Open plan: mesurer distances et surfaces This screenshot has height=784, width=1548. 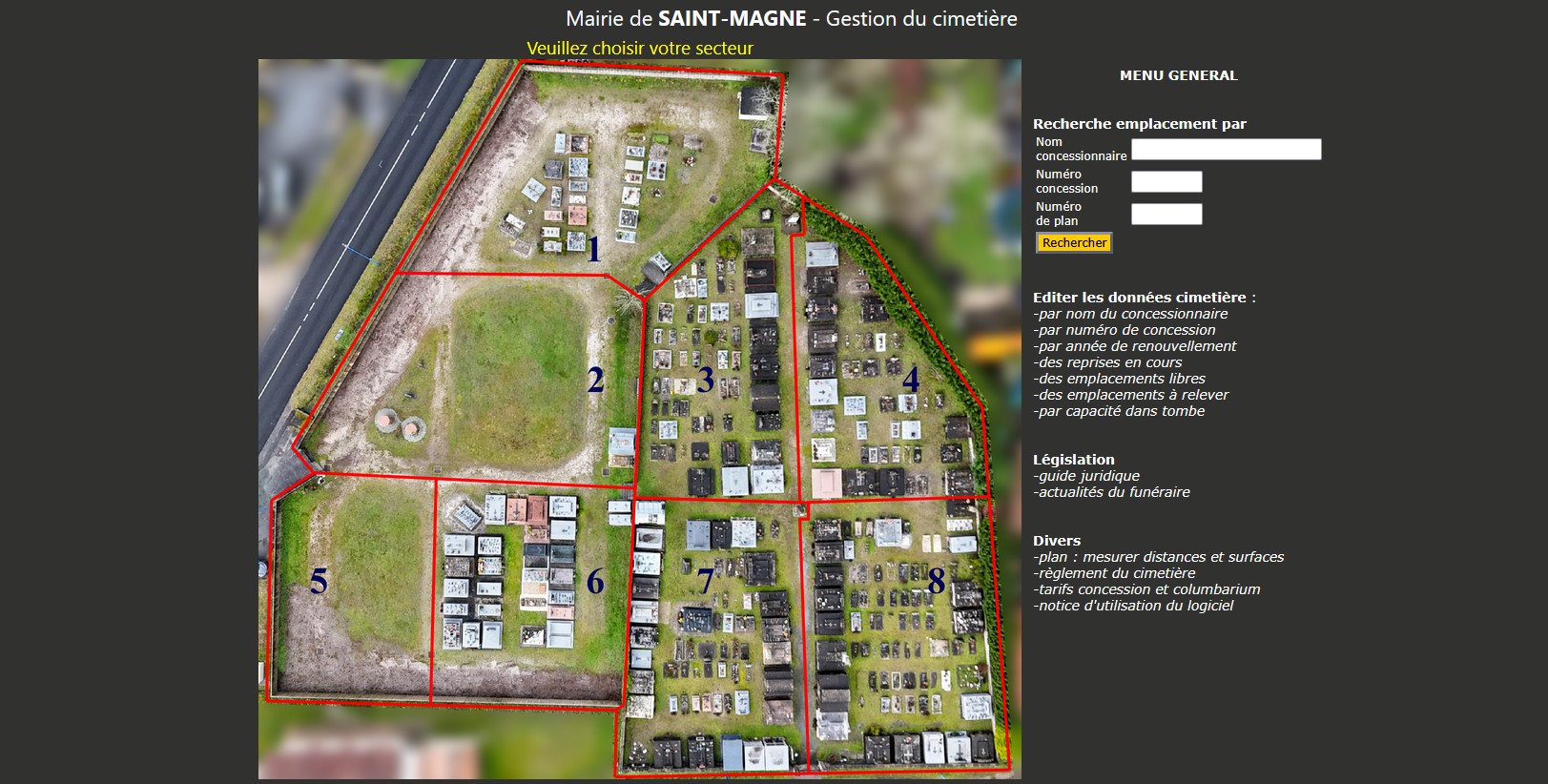click(x=1159, y=557)
